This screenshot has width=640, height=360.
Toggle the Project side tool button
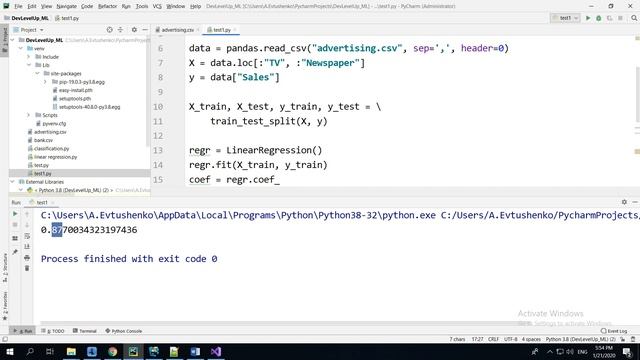pos(4,40)
